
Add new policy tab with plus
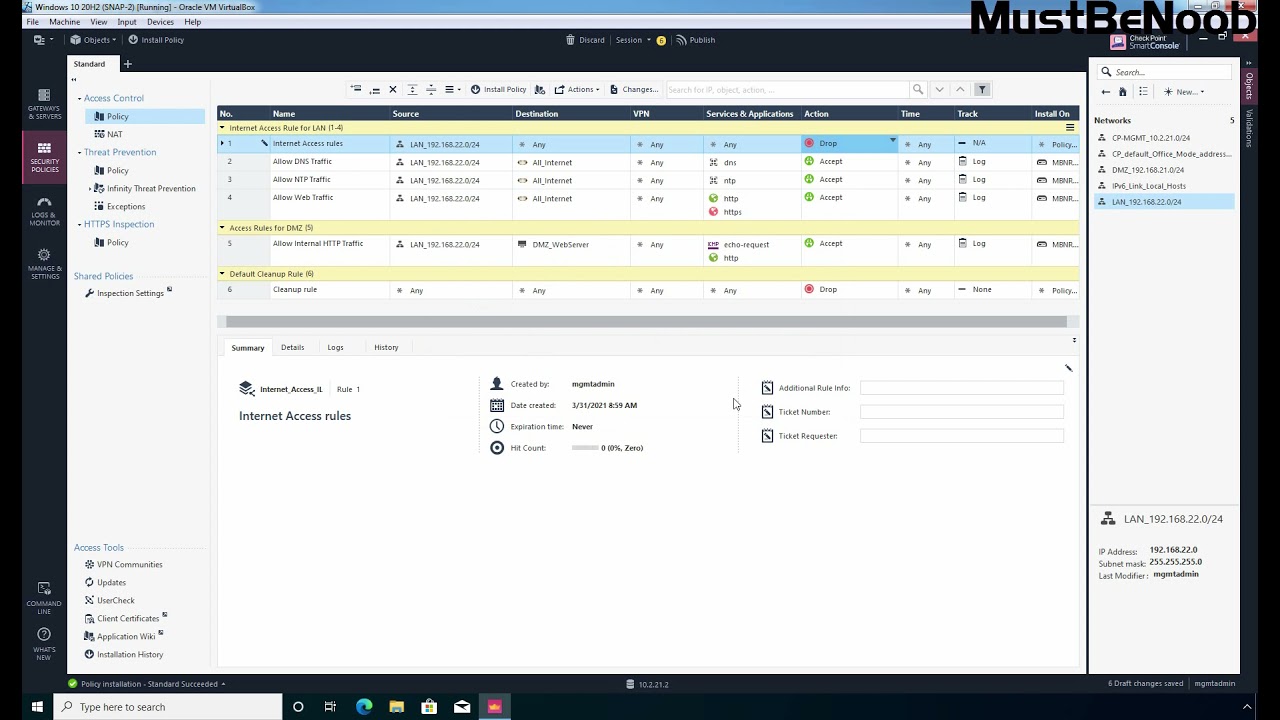point(127,64)
